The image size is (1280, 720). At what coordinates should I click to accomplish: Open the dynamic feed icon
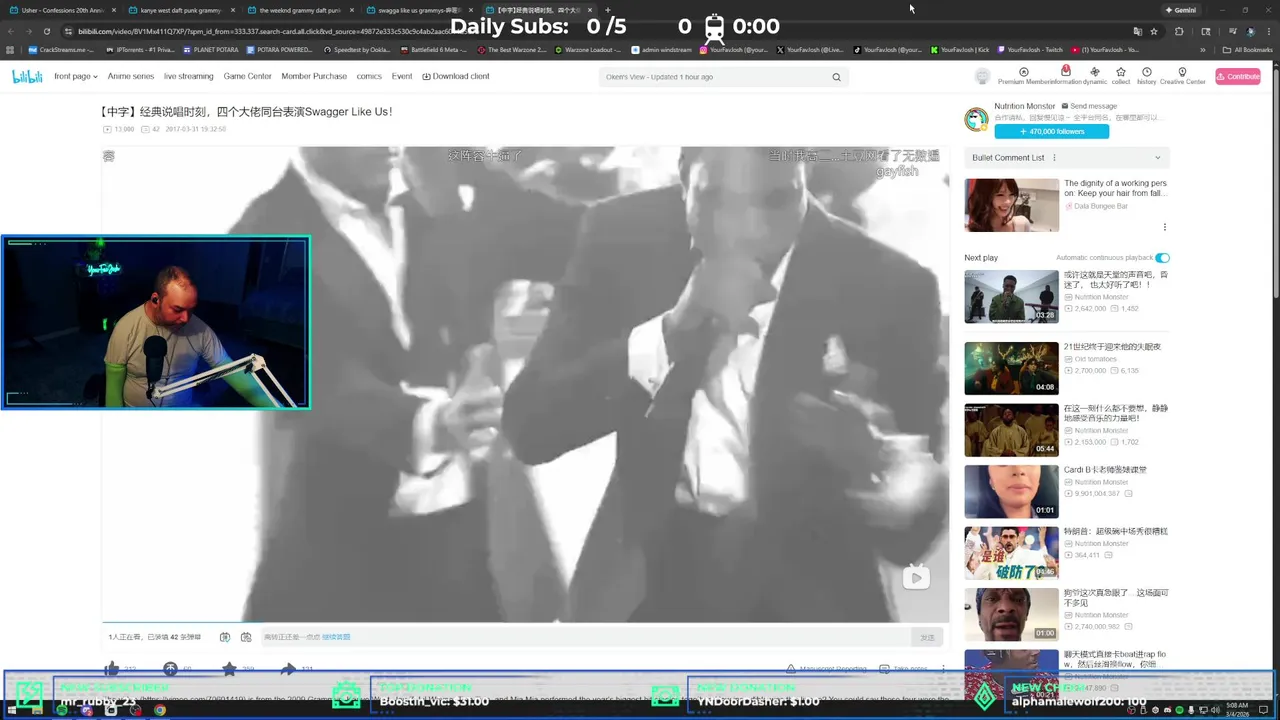pyautogui.click(x=1095, y=72)
